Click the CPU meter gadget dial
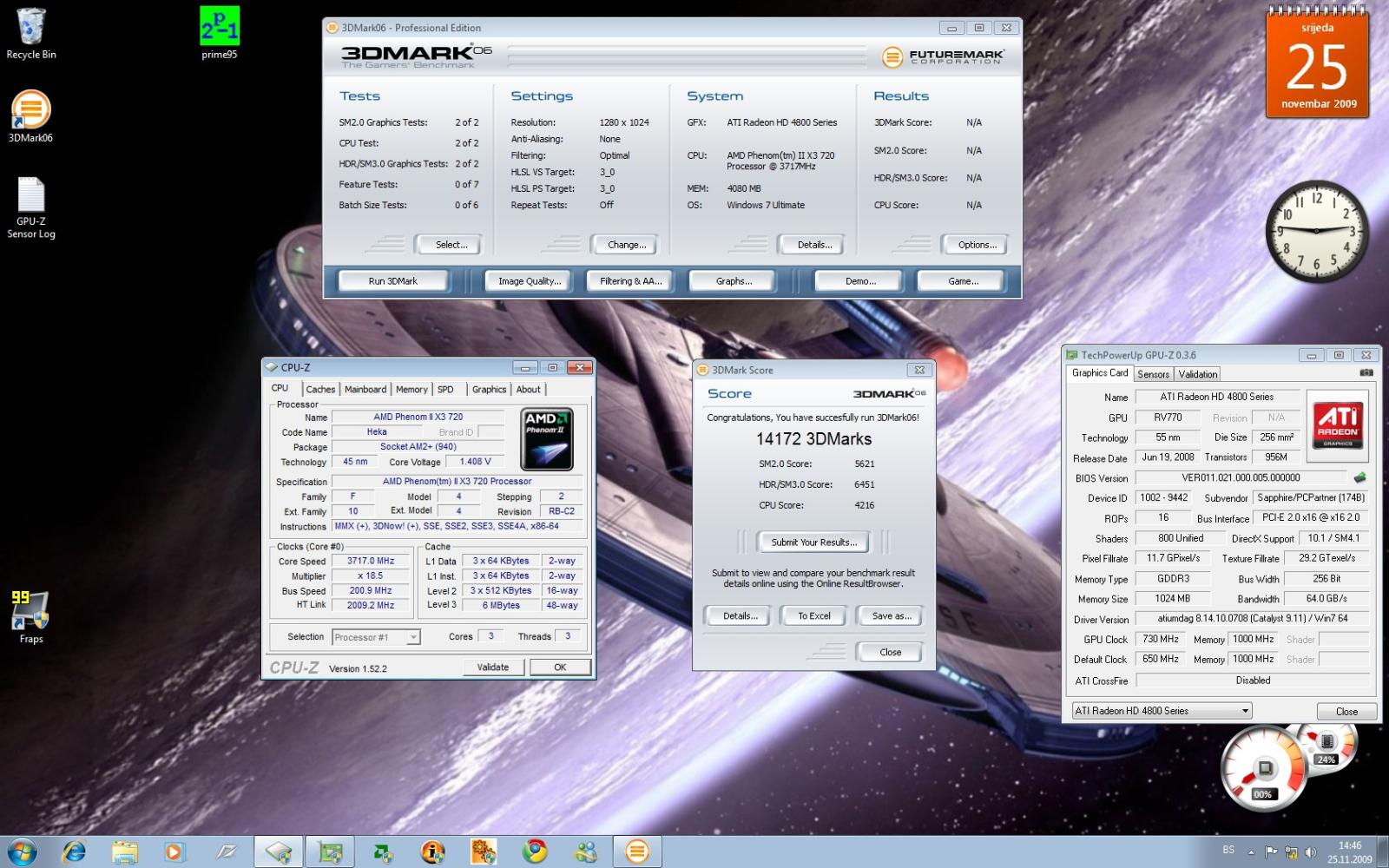Image resolution: width=1389 pixels, height=868 pixels. pyautogui.click(x=1264, y=768)
